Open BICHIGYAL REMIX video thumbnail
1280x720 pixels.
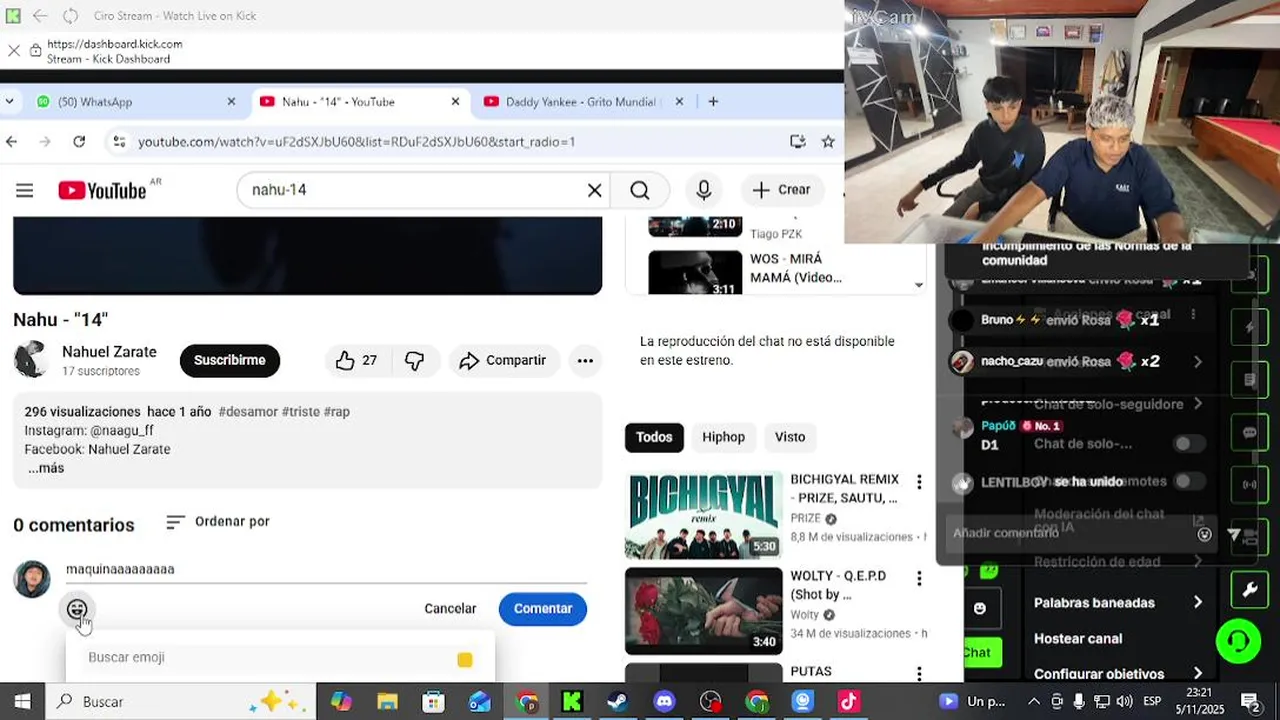703,515
